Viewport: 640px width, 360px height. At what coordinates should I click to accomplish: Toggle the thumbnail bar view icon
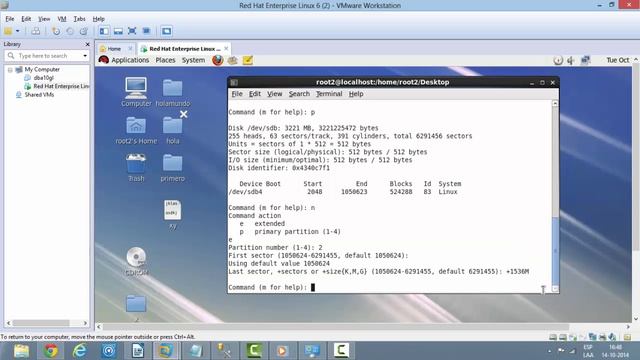pyautogui.click(x=118, y=31)
